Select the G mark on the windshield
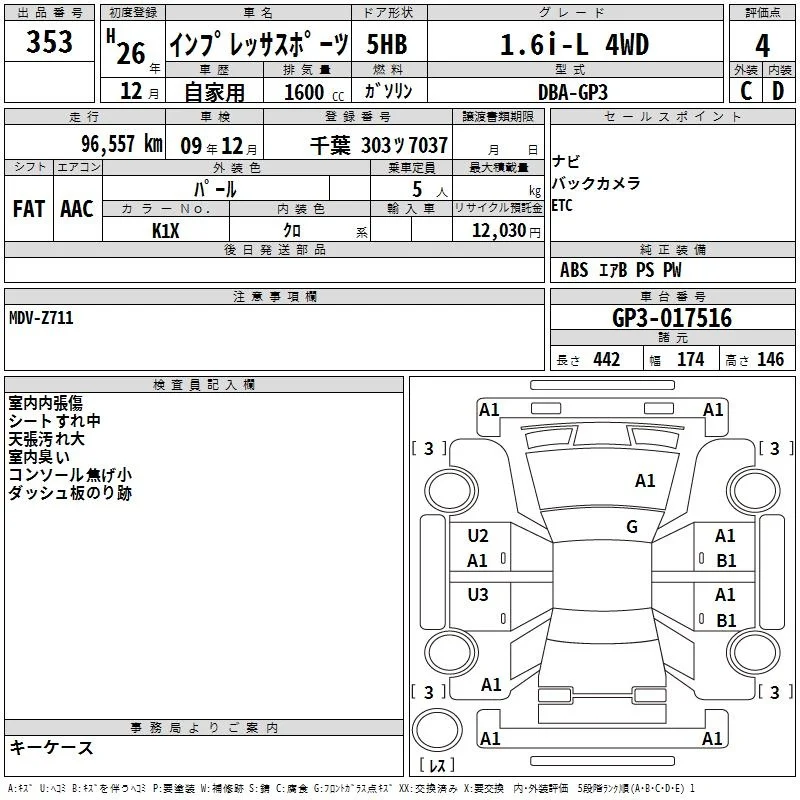The image size is (800, 800). point(632,526)
